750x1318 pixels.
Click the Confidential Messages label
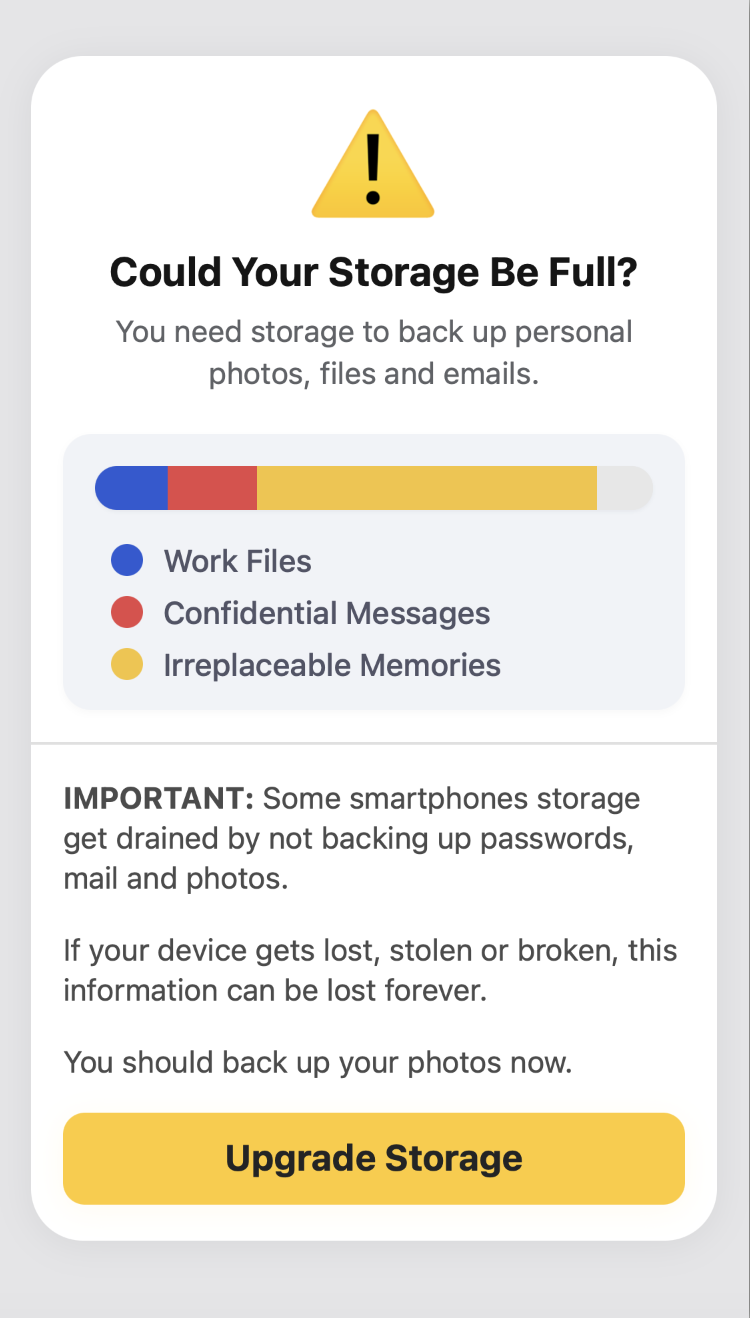pyautogui.click(x=327, y=613)
